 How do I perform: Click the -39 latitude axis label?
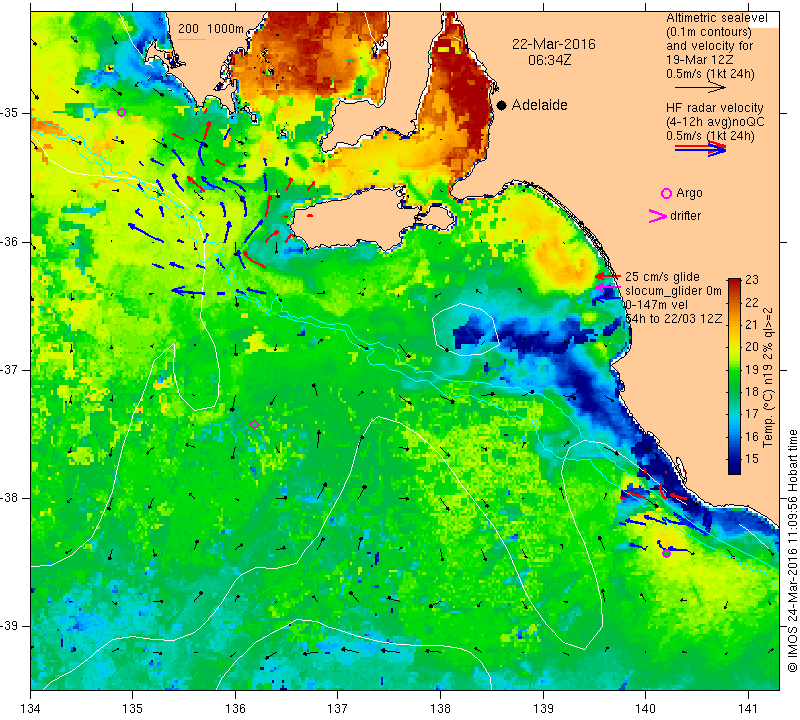(10, 626)
